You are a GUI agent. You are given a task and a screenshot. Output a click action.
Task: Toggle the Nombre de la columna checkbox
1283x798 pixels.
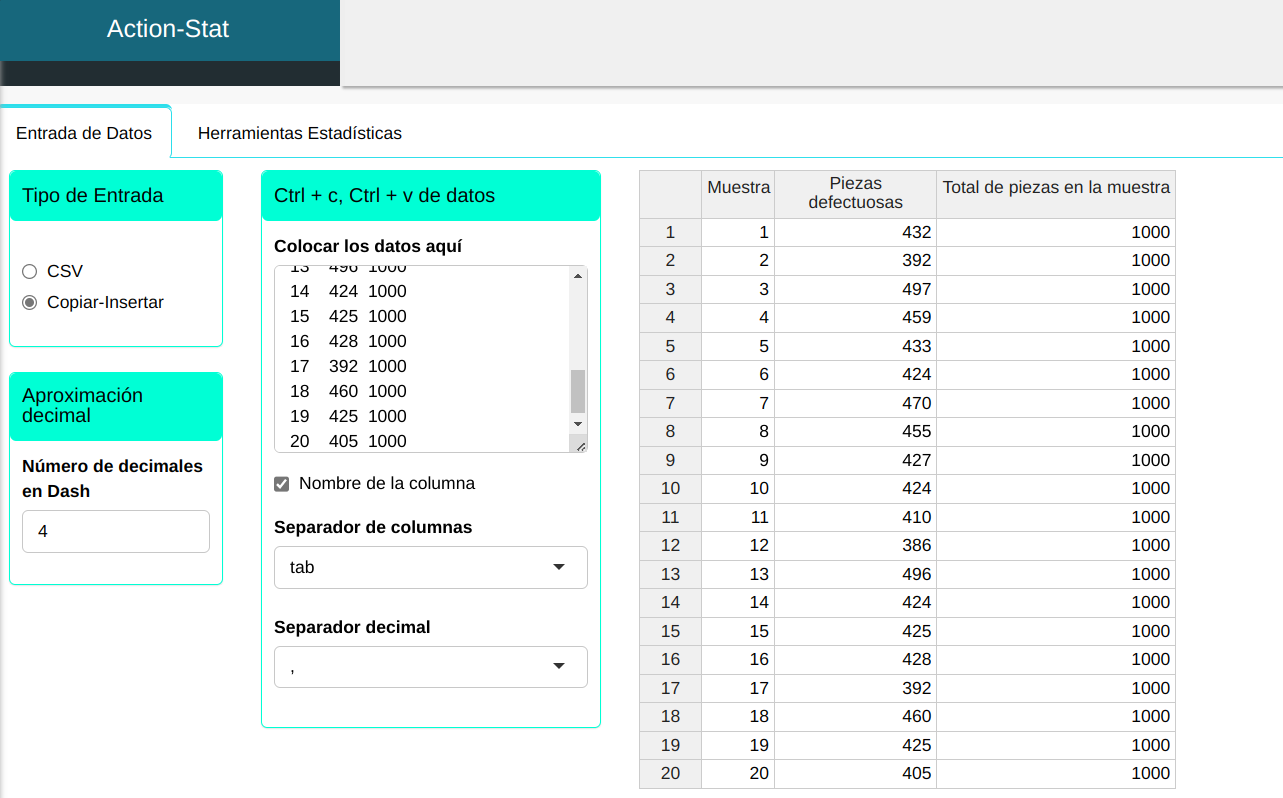pos(282,484)
